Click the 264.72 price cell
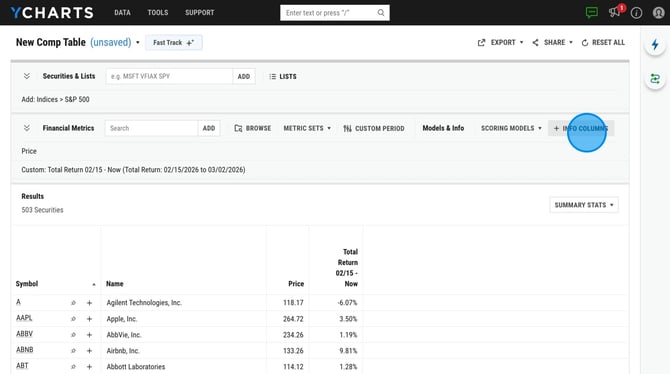Viewport: 670px width, 374px height. pos(293,319)
